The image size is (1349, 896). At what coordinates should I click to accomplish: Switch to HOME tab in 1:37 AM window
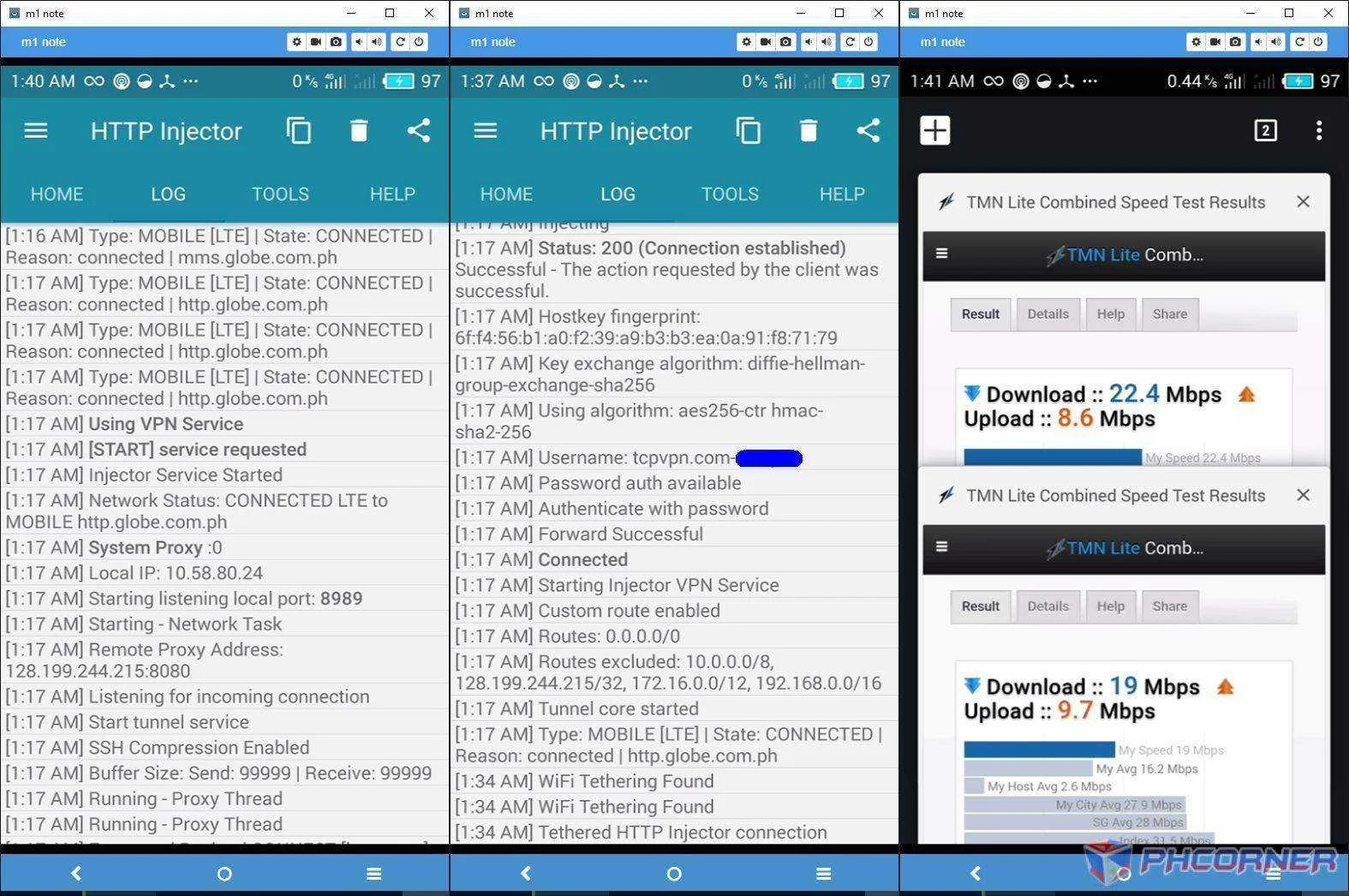coord(506,194)
